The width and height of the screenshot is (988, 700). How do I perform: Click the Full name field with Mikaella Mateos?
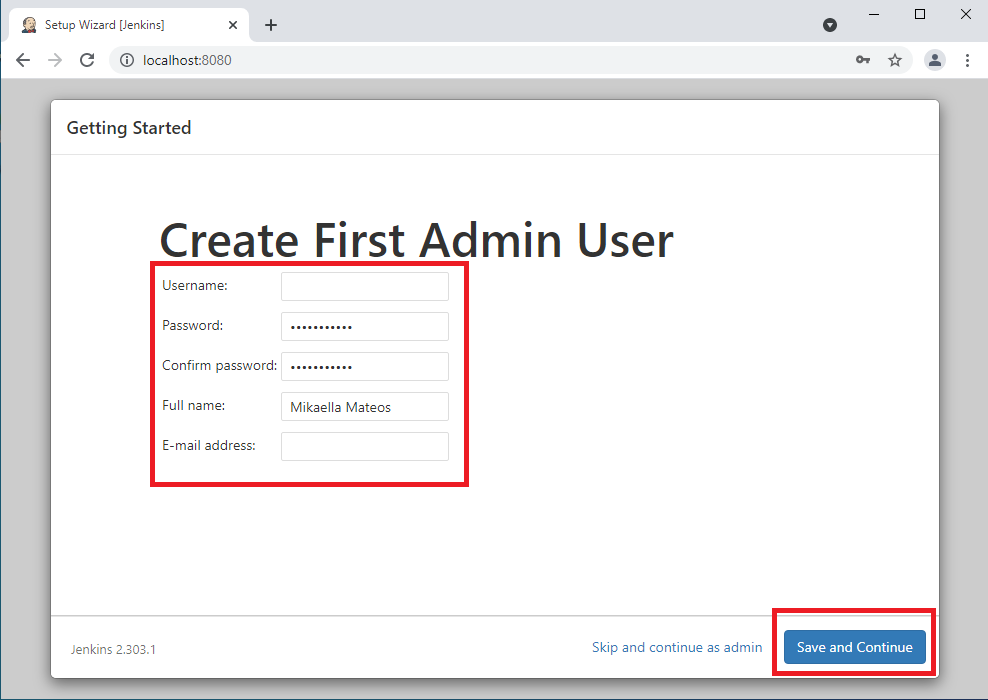(365, 407)
